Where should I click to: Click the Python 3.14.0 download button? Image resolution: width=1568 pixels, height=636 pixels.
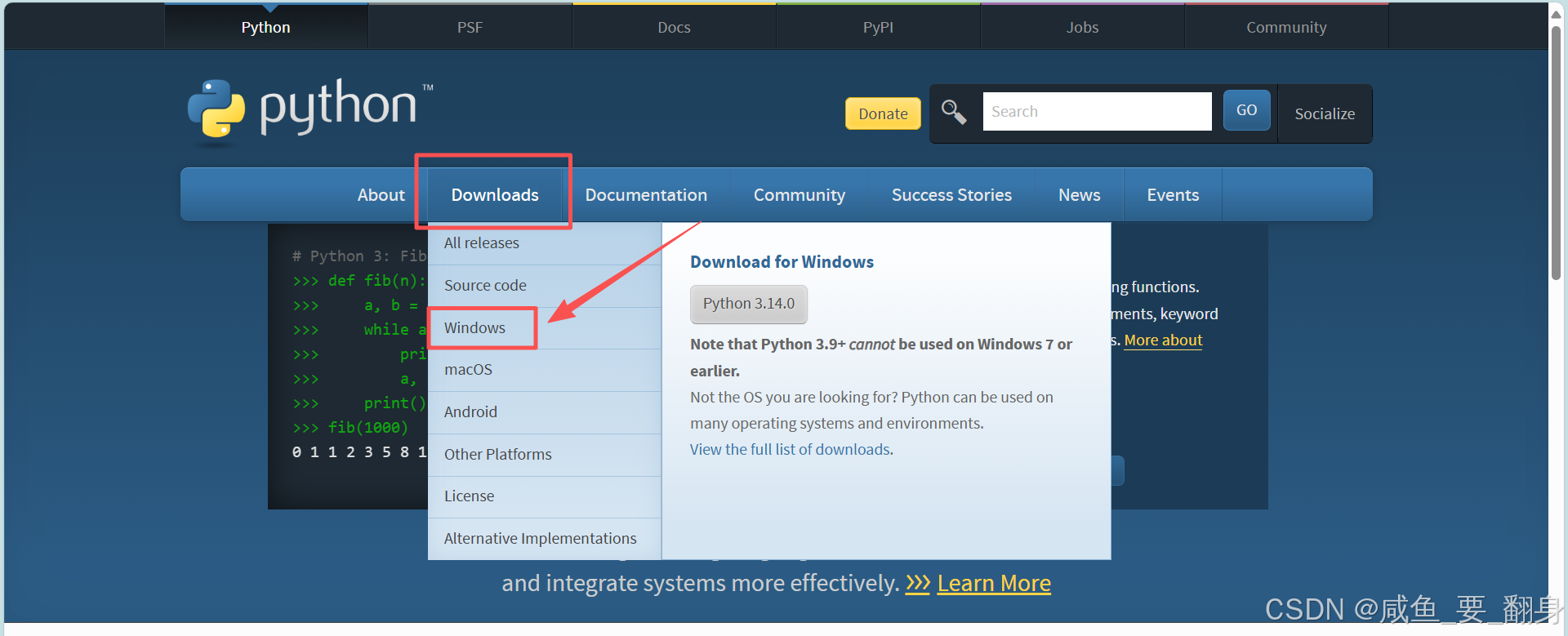[x=749, y=304]
